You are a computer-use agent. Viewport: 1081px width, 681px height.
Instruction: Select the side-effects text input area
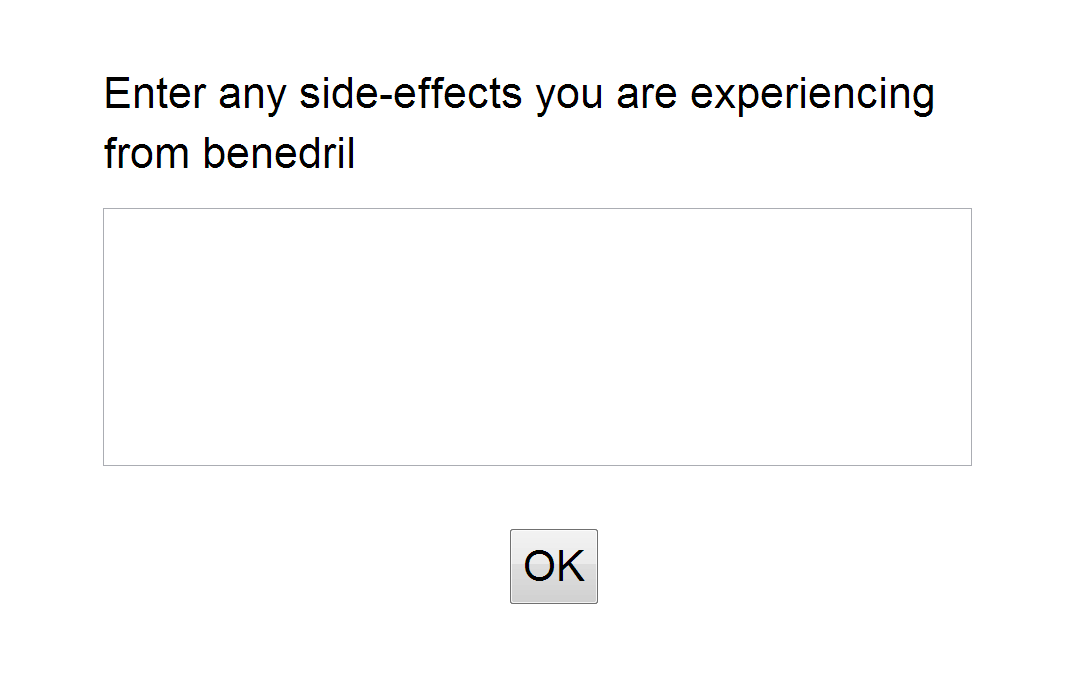click(537, 336)
